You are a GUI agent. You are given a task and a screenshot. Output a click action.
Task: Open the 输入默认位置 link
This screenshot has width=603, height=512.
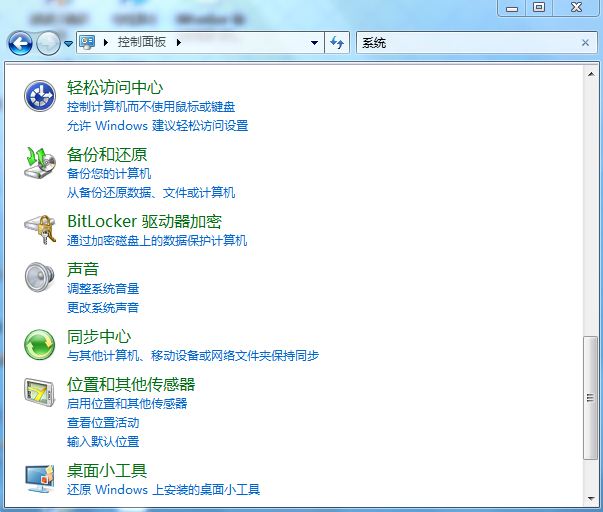tap(103, 441)
